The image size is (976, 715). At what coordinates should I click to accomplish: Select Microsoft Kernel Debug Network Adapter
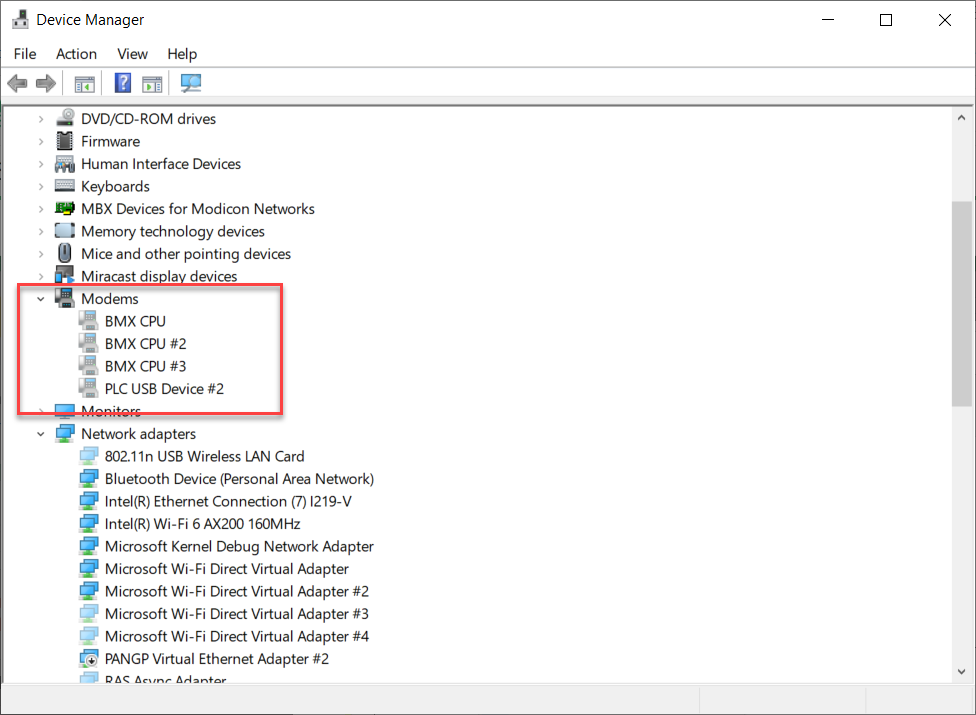pos(239,546)
